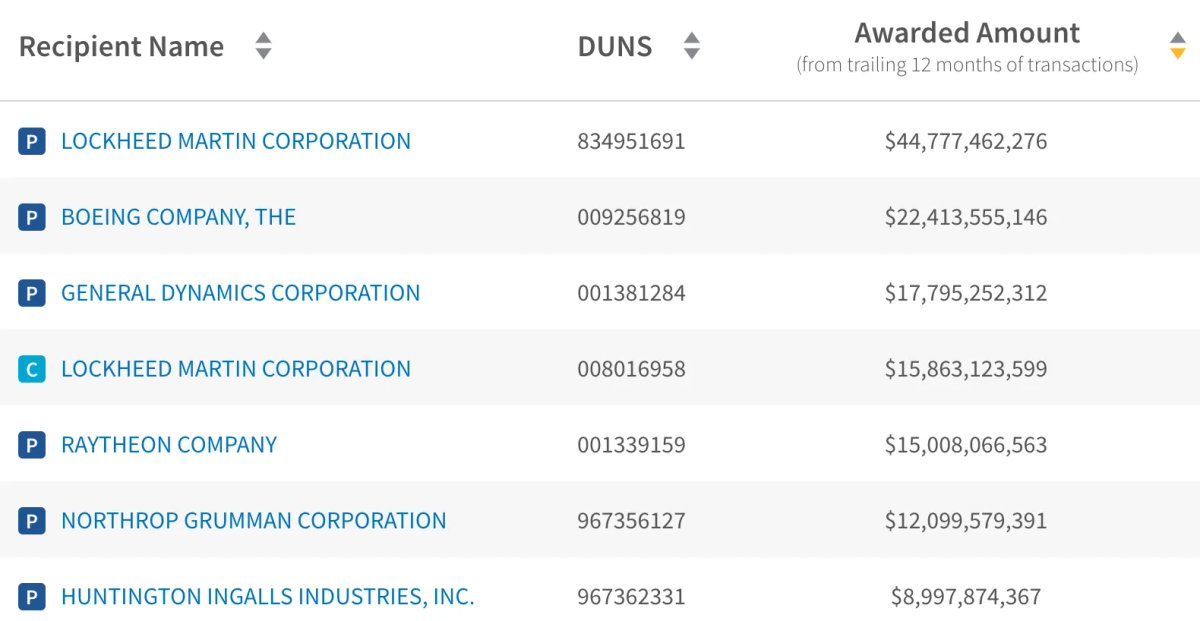Open the Raytheon Company recipient link
Image resolution: width=1200 pixels, height=621 pixels.
pyautogui.click(x=169, y=445)
